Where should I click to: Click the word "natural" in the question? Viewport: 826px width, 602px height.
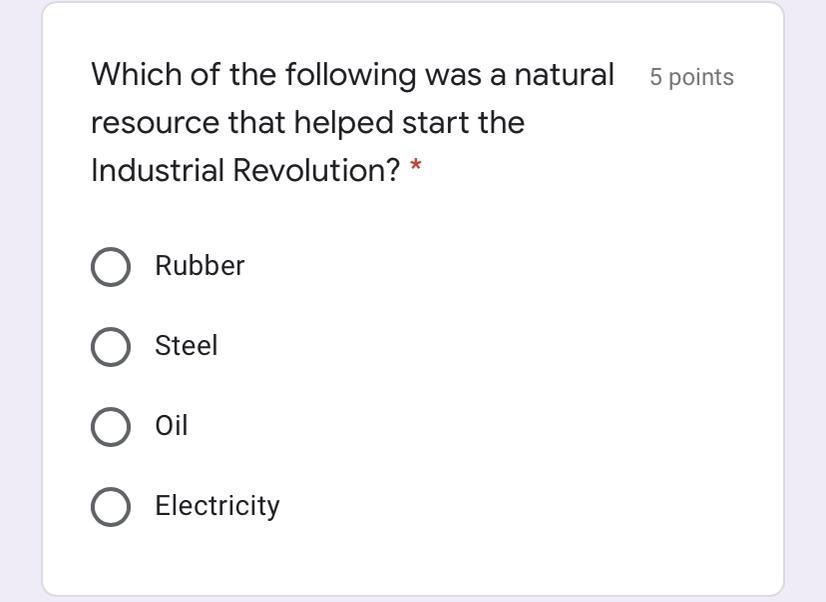pos(564,75)
